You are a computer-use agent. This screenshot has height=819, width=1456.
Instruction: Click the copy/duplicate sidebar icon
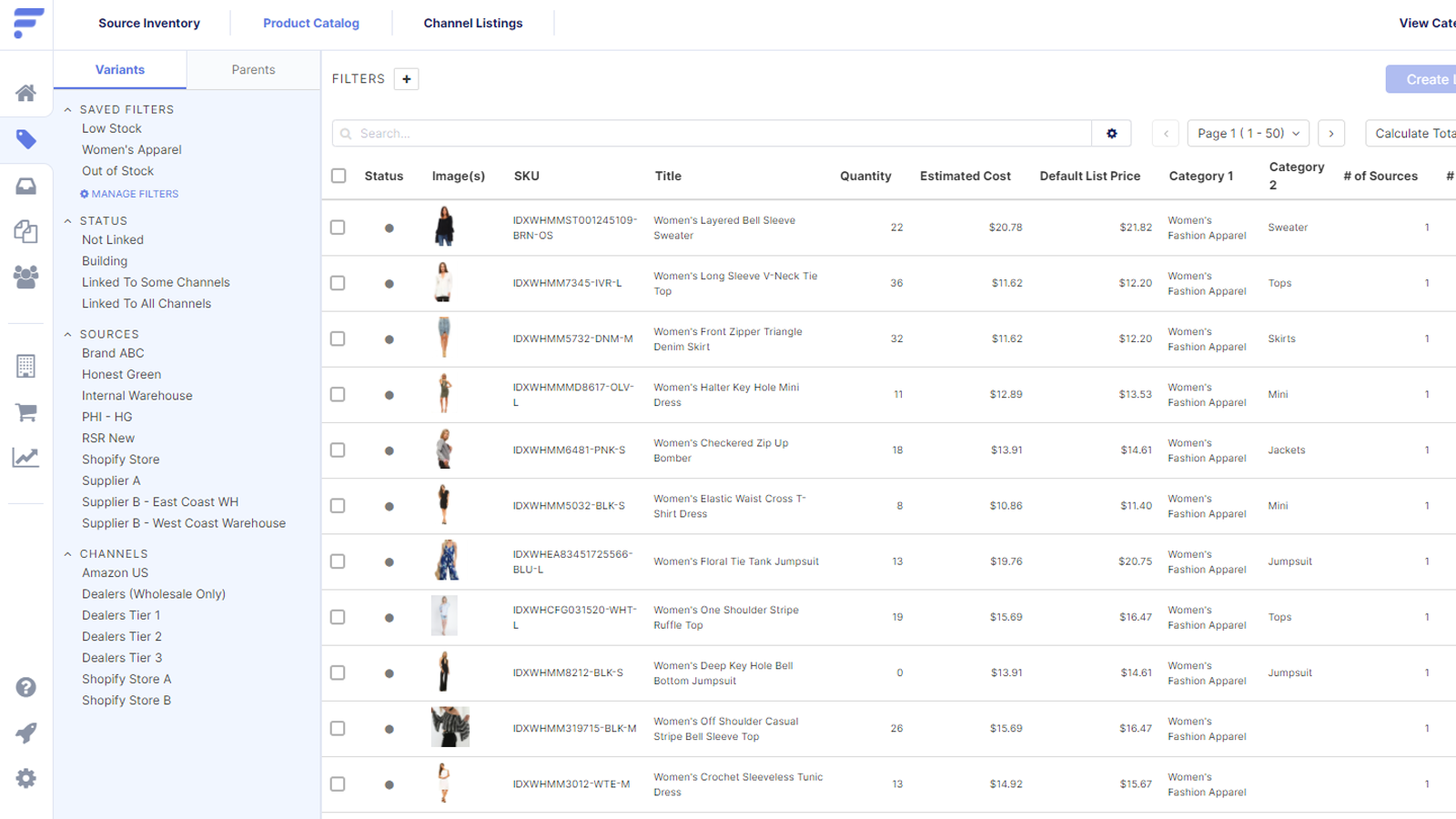coord(26,231)
